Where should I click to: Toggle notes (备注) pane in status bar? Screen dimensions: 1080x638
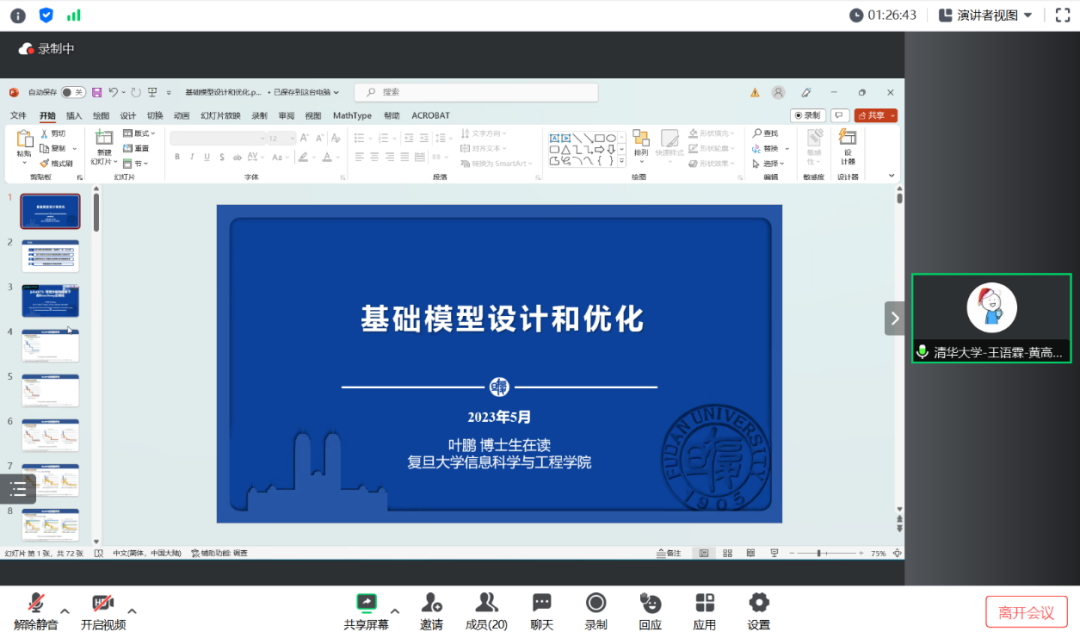tap(669, 553)
